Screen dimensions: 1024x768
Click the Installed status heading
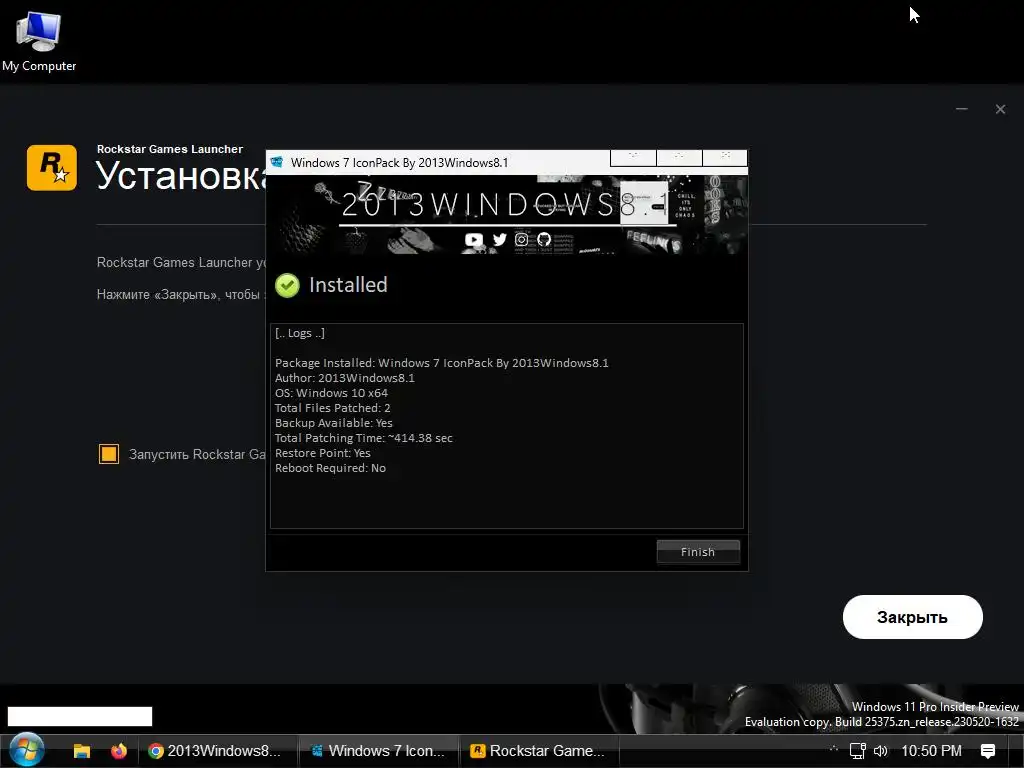[x=348, y=285]
